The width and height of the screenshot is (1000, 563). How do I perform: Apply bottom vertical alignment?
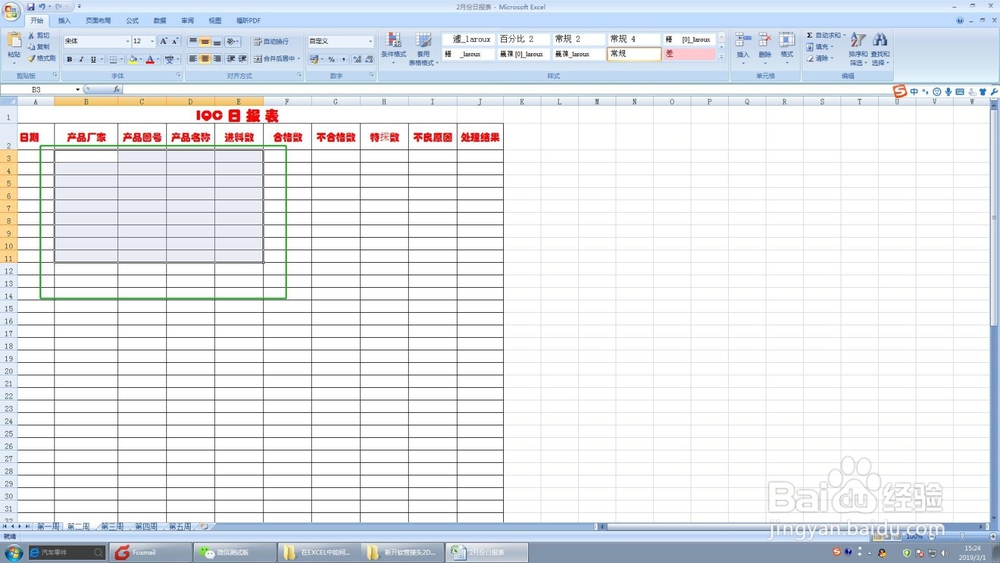tap(217, 41)
